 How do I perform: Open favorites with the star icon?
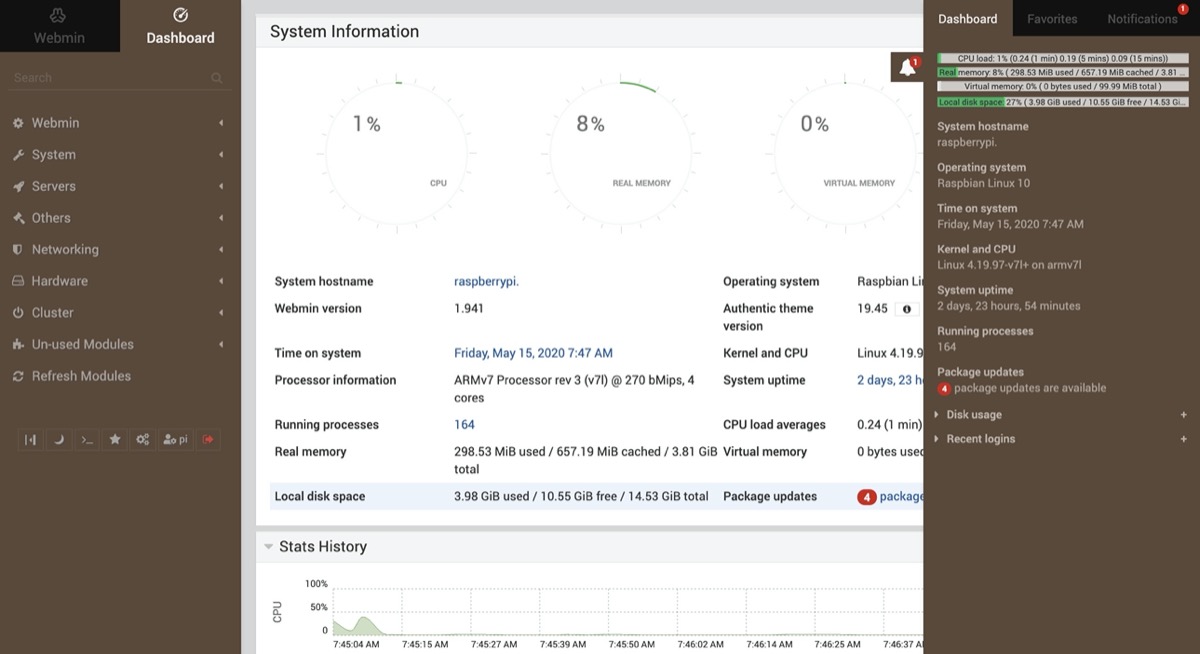pos(115,439)
